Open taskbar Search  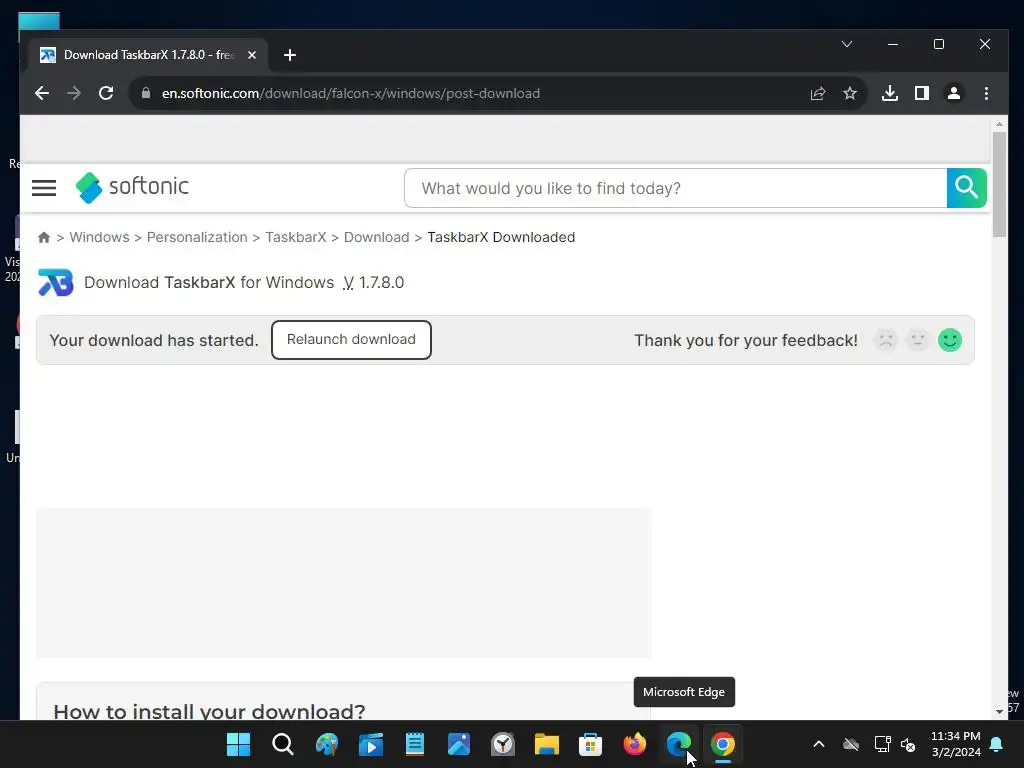pyautogui.click(x=283, y=744)
